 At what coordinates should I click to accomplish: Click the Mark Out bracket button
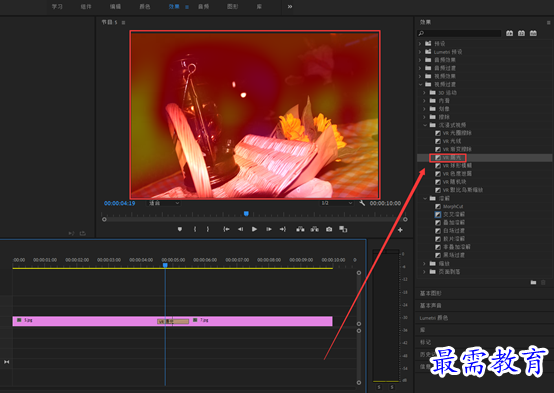click(208, 229)
